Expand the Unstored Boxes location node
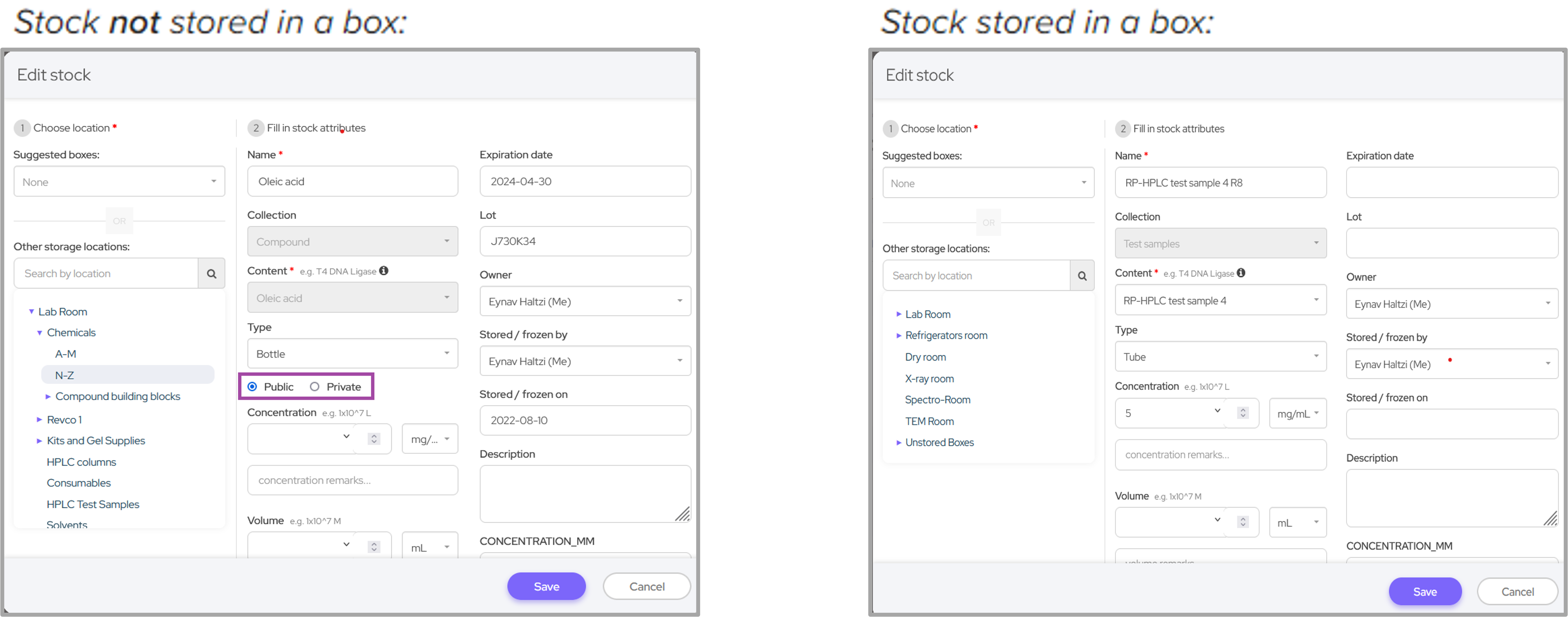This screenshot has width=1568, height=617. (x=898, y=443)
